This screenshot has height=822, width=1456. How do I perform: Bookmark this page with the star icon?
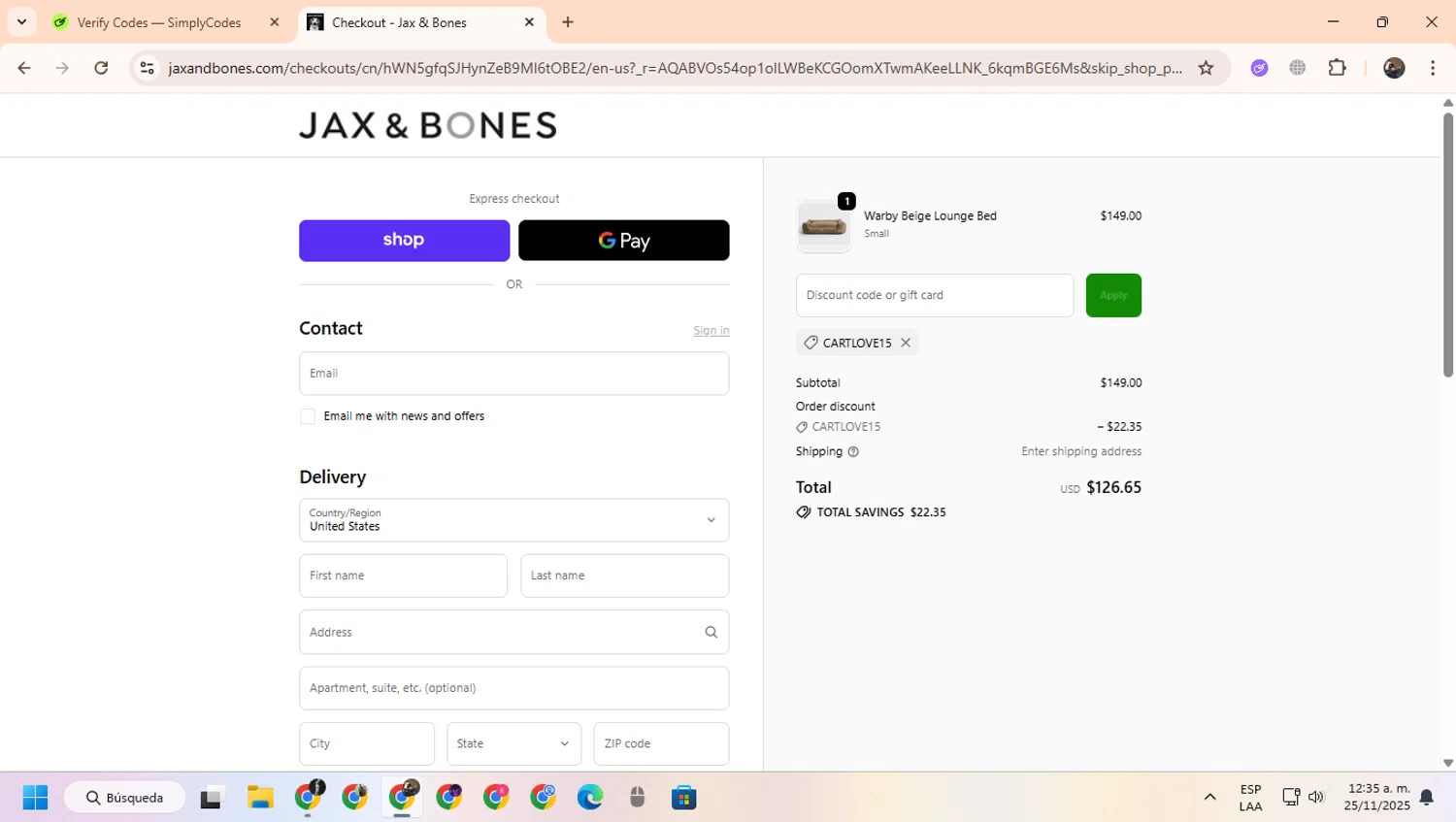pos(1206,68)
